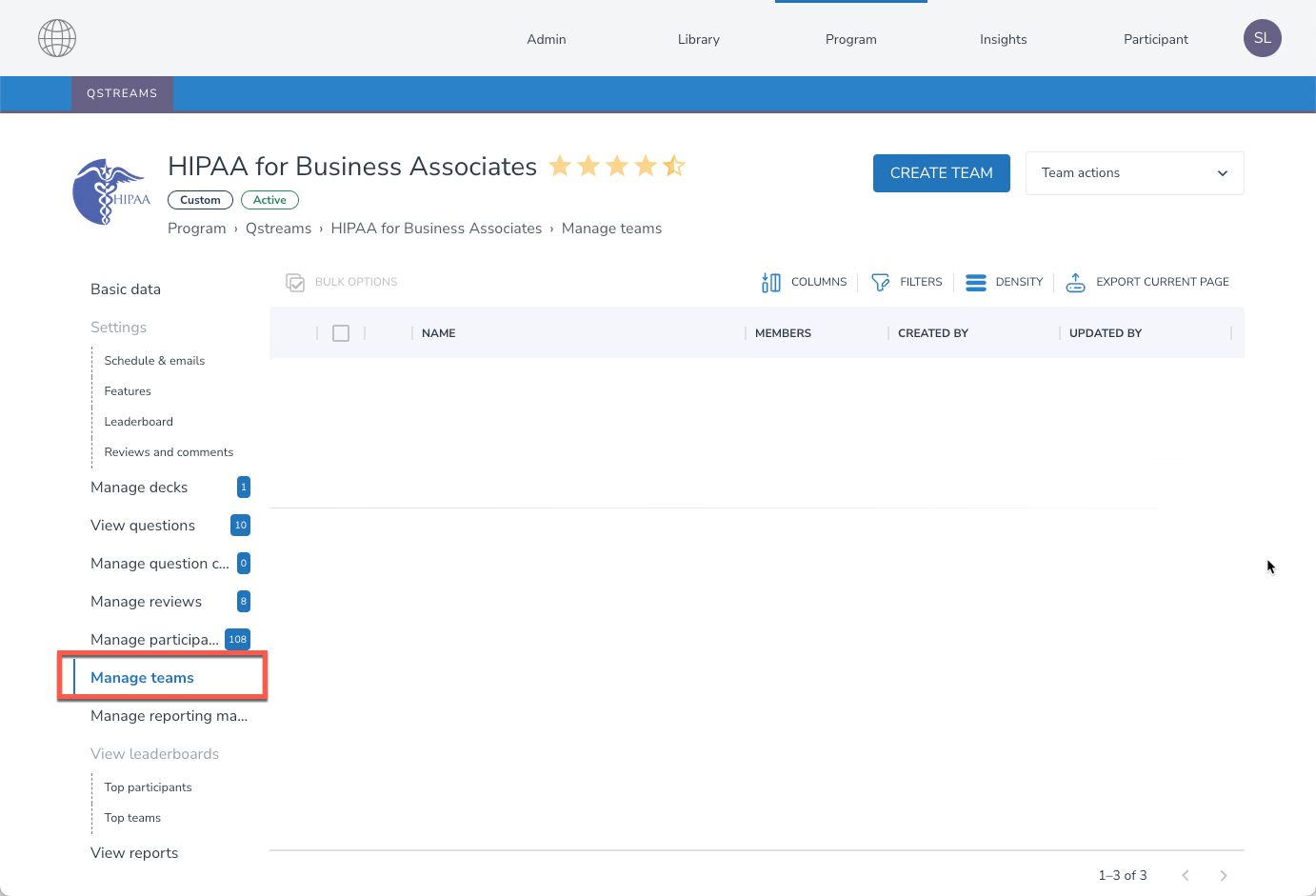The height and width of the screenshot is (896, 1316).
Task: Open the Admin tab
Action: [547, 39]
